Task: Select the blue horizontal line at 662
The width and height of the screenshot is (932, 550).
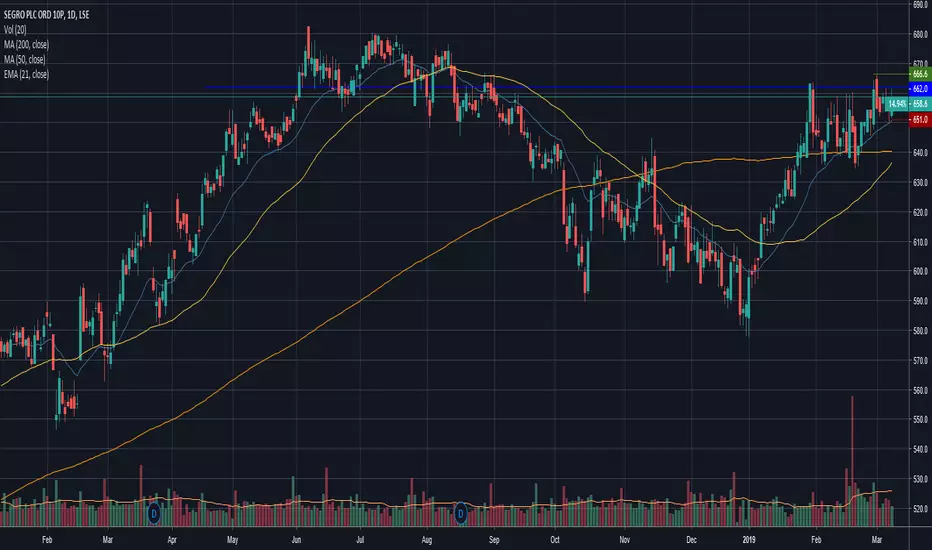Action: click(x=558, y=87)
